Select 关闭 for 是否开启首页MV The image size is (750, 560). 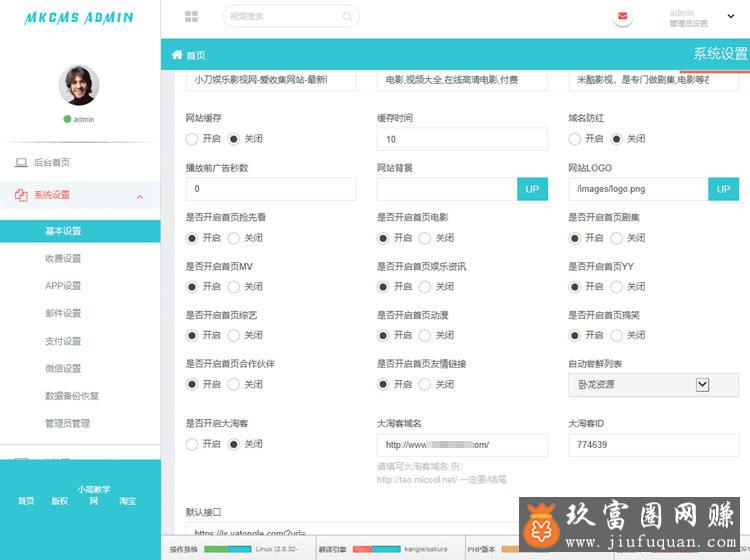pyautogui.click(x=235, y=287)
